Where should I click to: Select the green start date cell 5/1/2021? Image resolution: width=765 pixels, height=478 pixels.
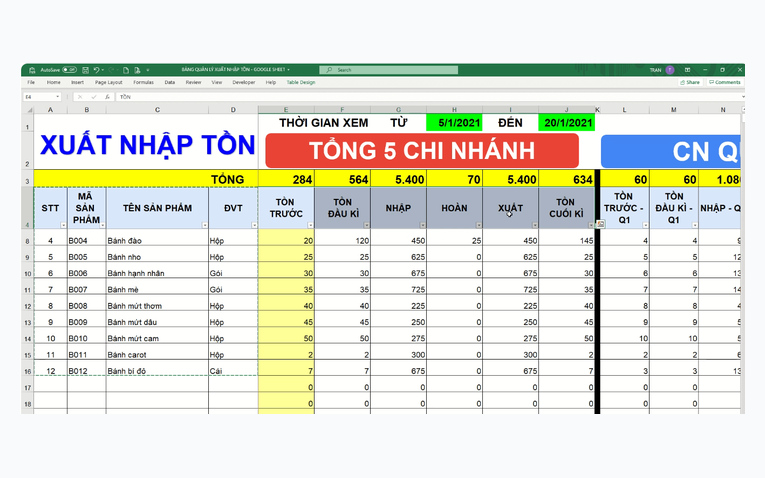(454, 122)
